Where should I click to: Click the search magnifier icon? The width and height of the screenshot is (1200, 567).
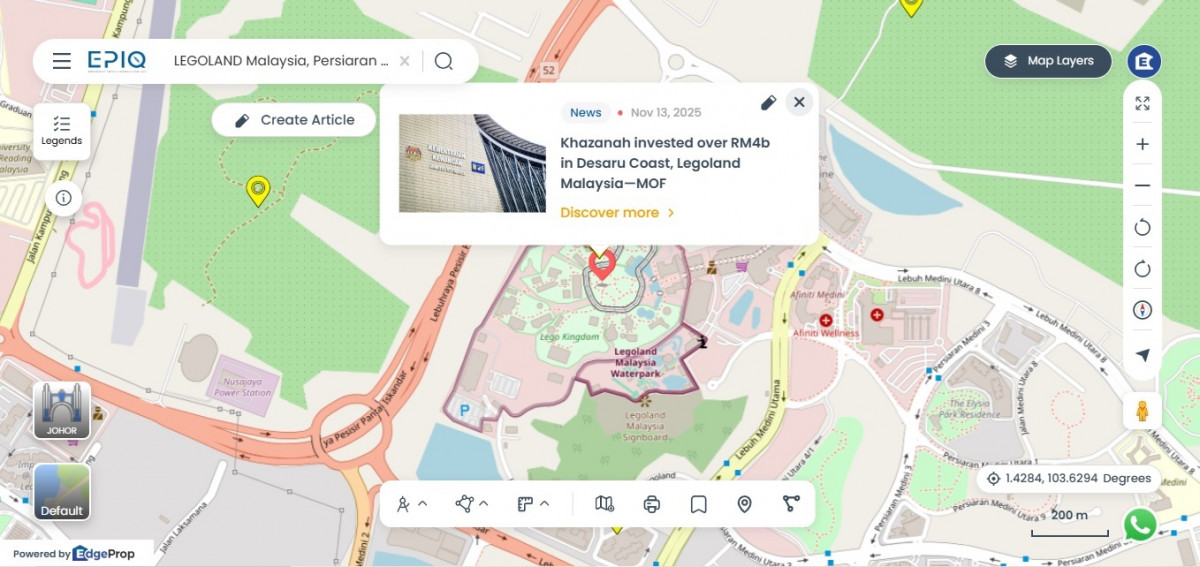(444, 61)
